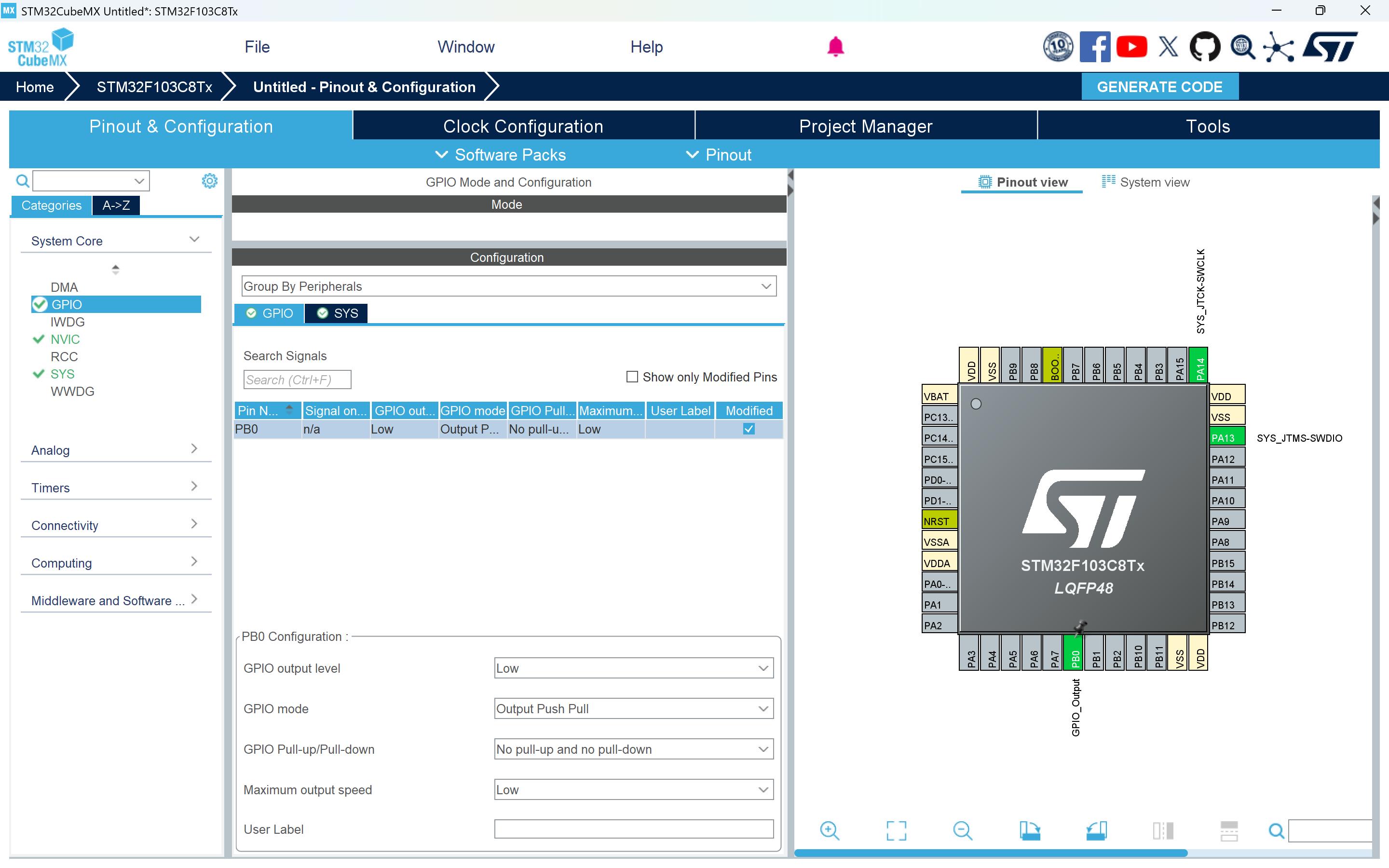The image size is (1389, 868).
Task: Click the green PA13 pin on the chip
Action: (1227, 437)
